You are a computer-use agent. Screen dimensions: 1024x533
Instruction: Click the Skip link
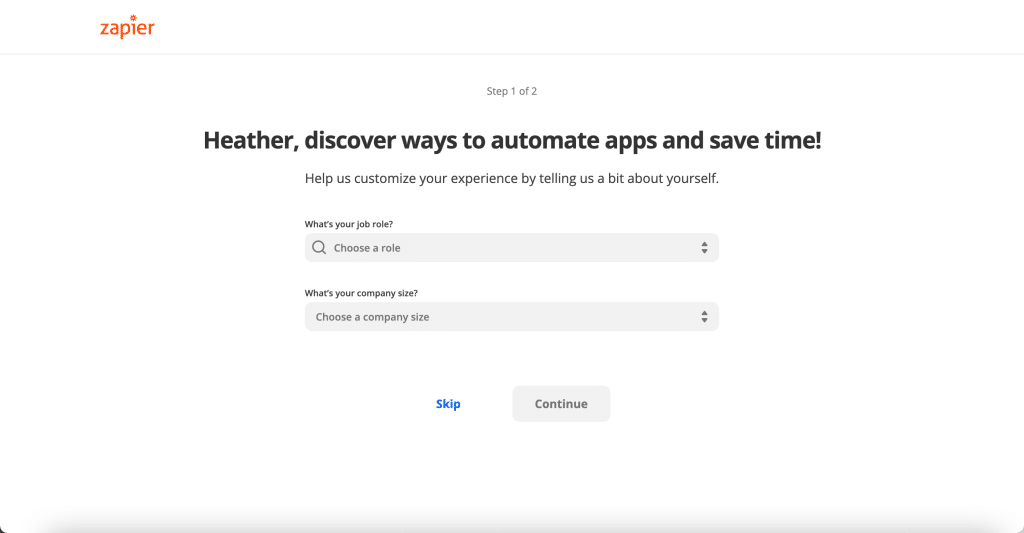pyautogui.click(x=448, y=404)
